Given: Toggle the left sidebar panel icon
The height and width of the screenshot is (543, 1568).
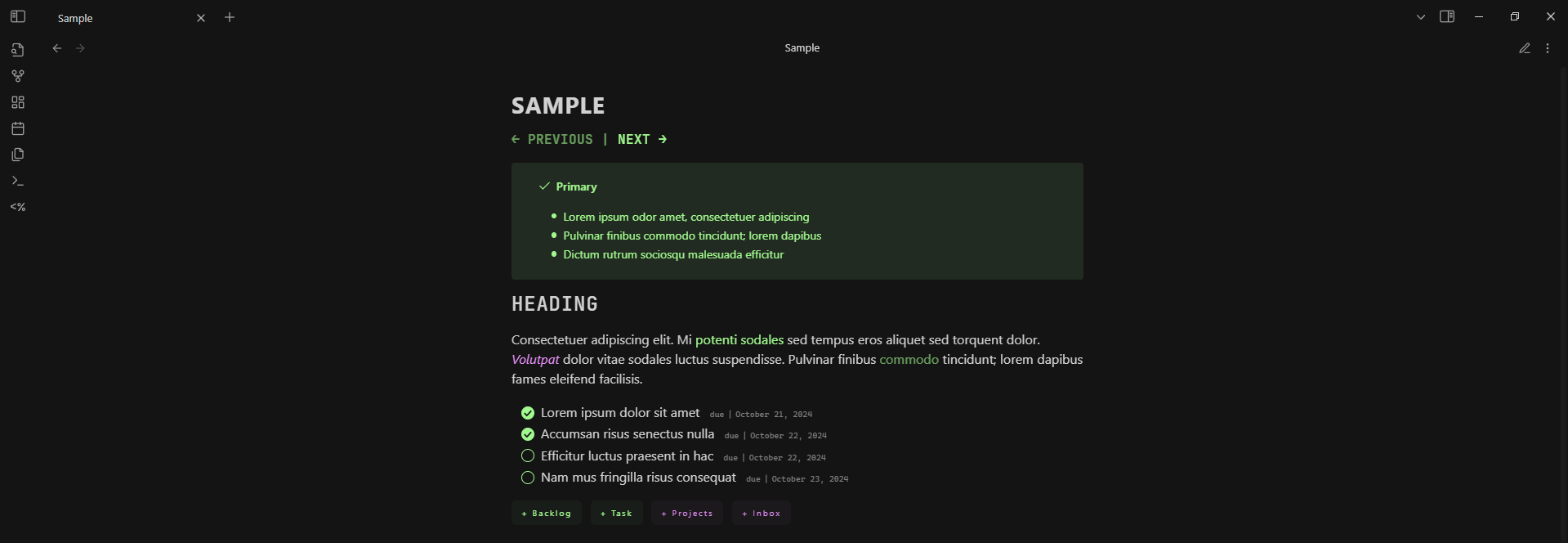Looking at the screenshot, I should 18,16.
